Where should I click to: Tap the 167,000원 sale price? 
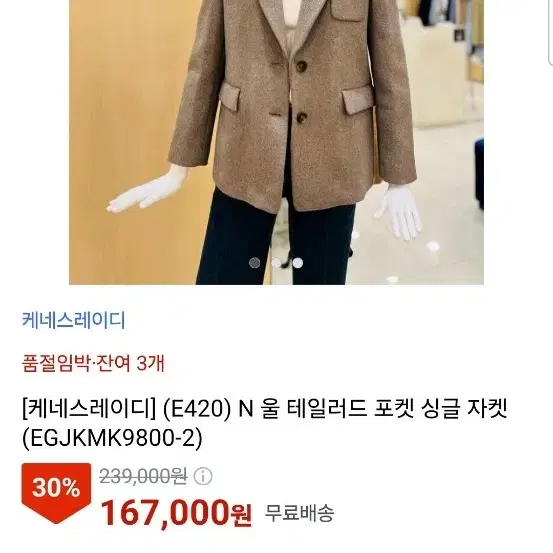[176, 513]
